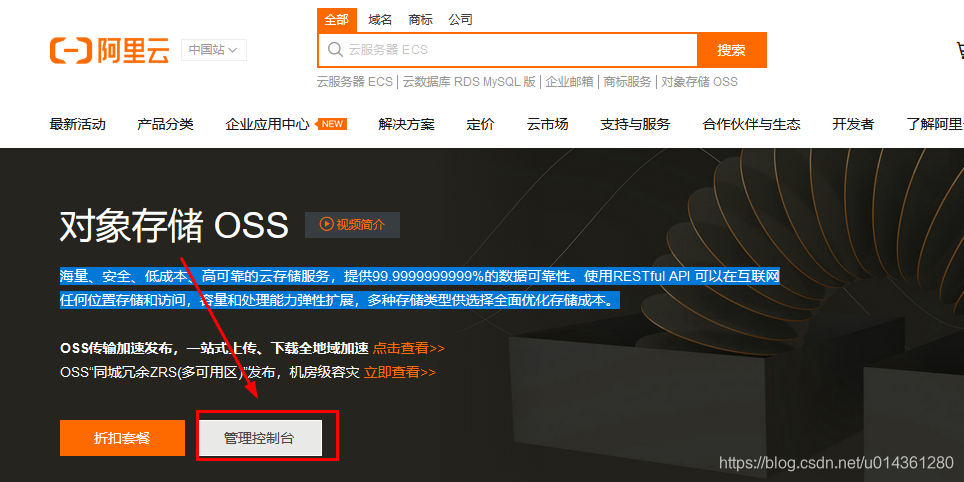
Task: Click the highlighted OSS description paragraph
Action: (x=419, y=288)
